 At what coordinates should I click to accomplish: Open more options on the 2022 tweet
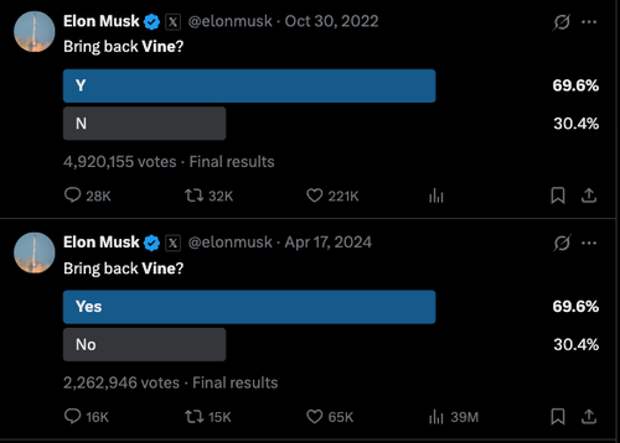589,22
